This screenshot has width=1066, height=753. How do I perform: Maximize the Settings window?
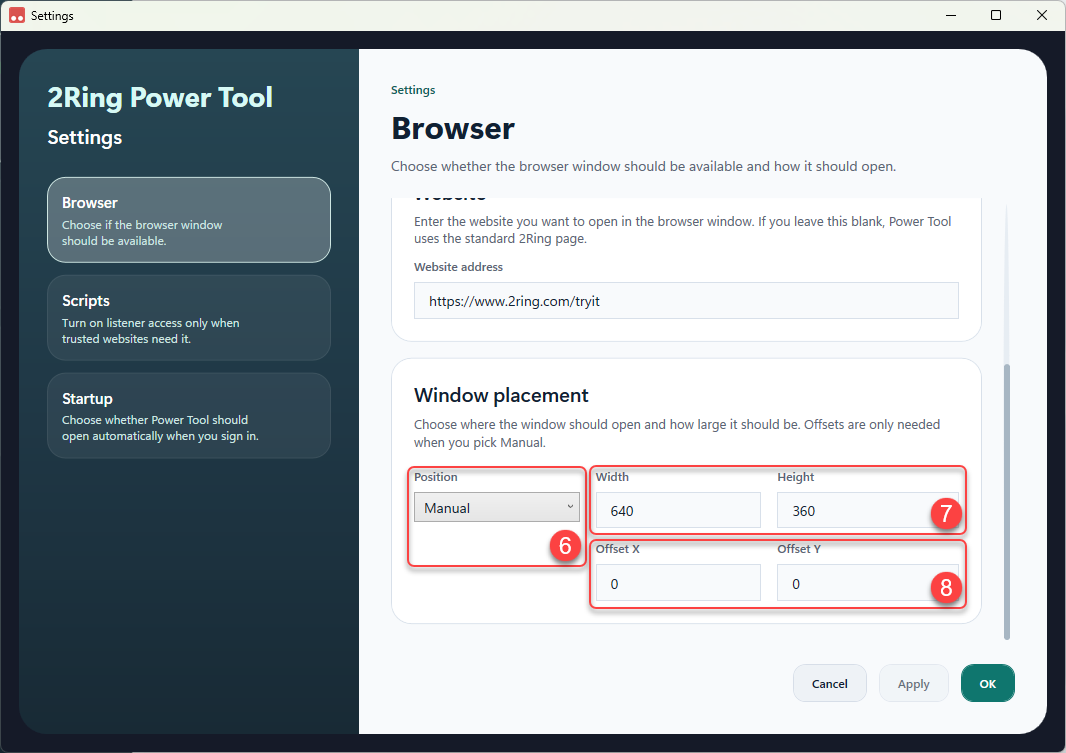[996, 15]
